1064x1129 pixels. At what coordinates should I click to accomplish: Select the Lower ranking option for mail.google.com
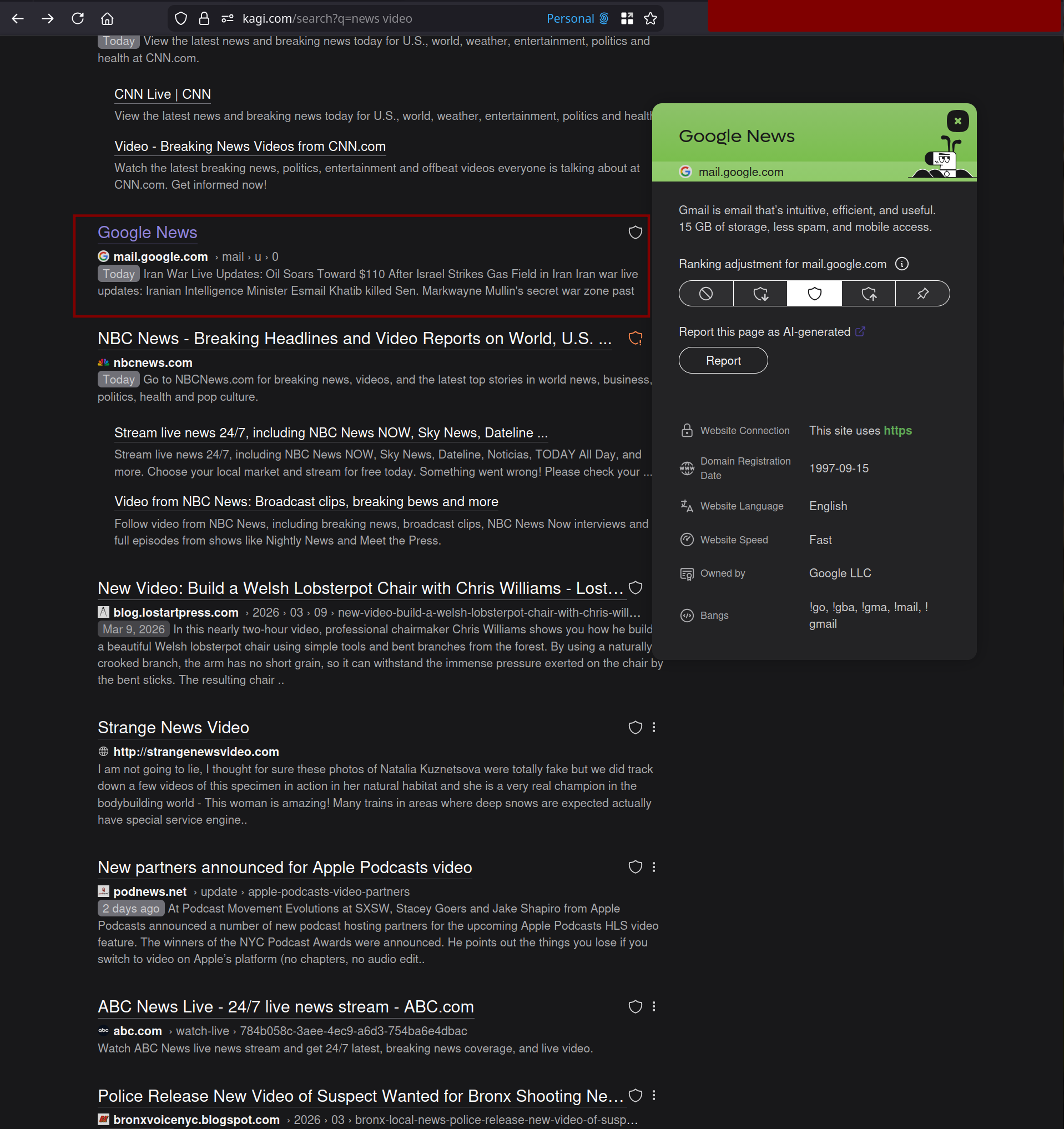[760, 294]
